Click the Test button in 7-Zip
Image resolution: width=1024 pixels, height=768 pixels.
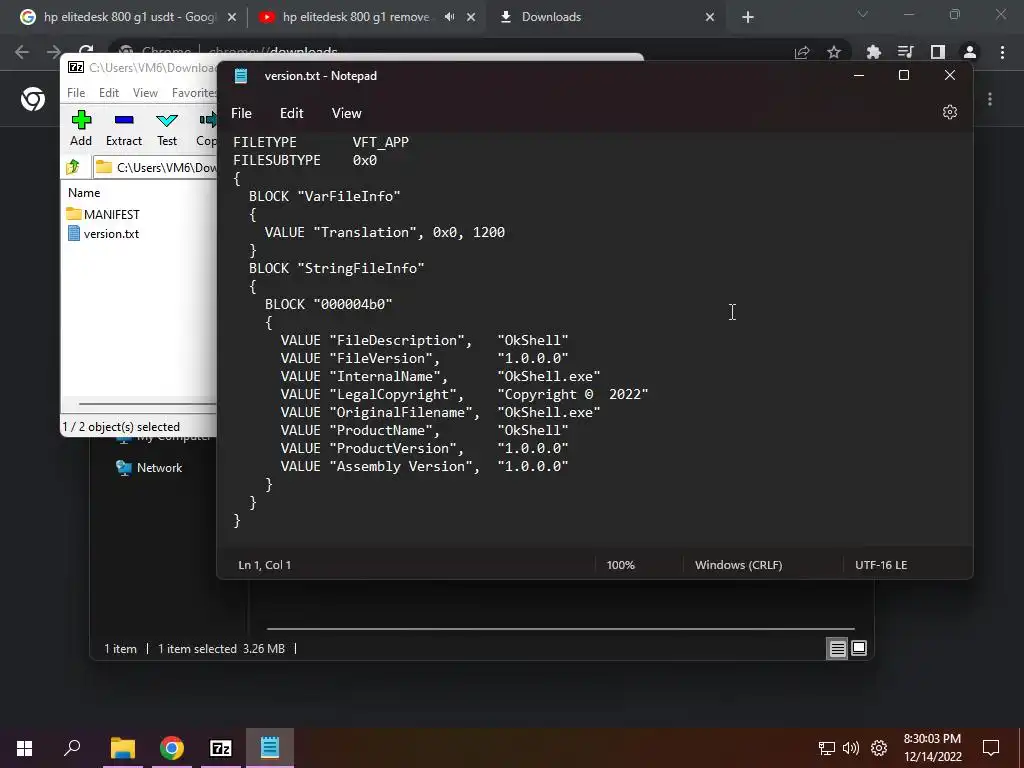pyautogui.click(x=167, y=129)
